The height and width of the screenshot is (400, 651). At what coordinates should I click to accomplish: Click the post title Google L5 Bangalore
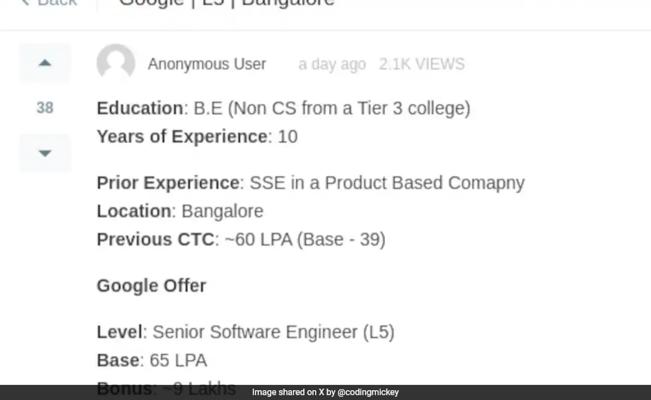(x=226, y=4)
